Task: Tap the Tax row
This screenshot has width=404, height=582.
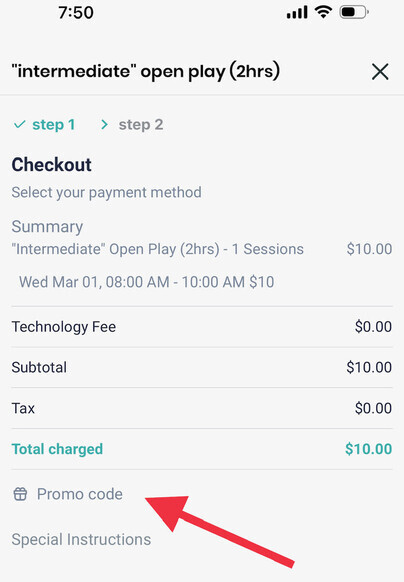Action: tap(202, 408)
